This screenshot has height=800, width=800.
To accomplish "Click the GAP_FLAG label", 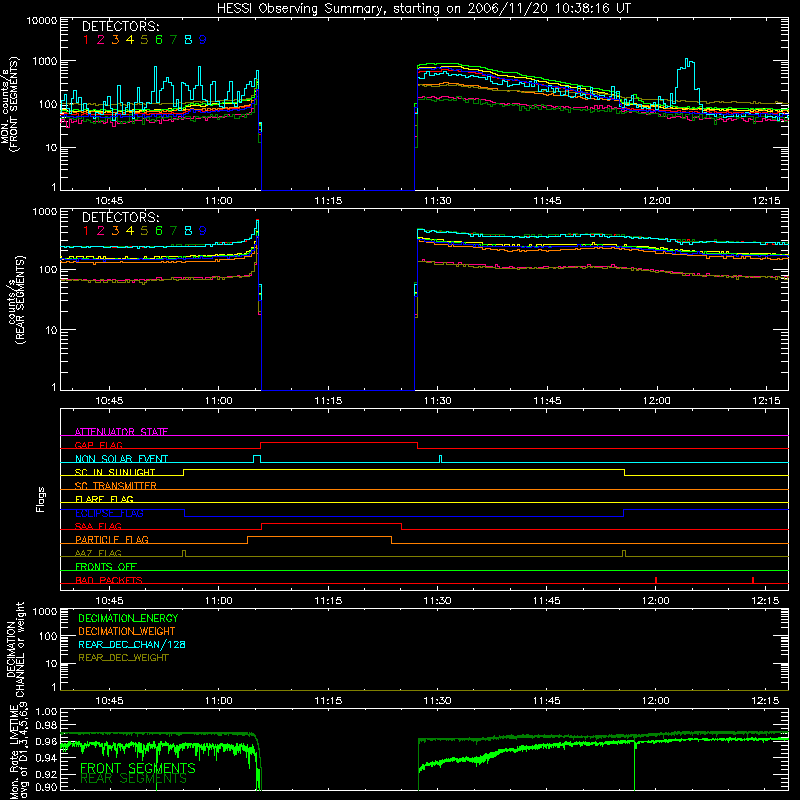I will click(x=98, y=445).
